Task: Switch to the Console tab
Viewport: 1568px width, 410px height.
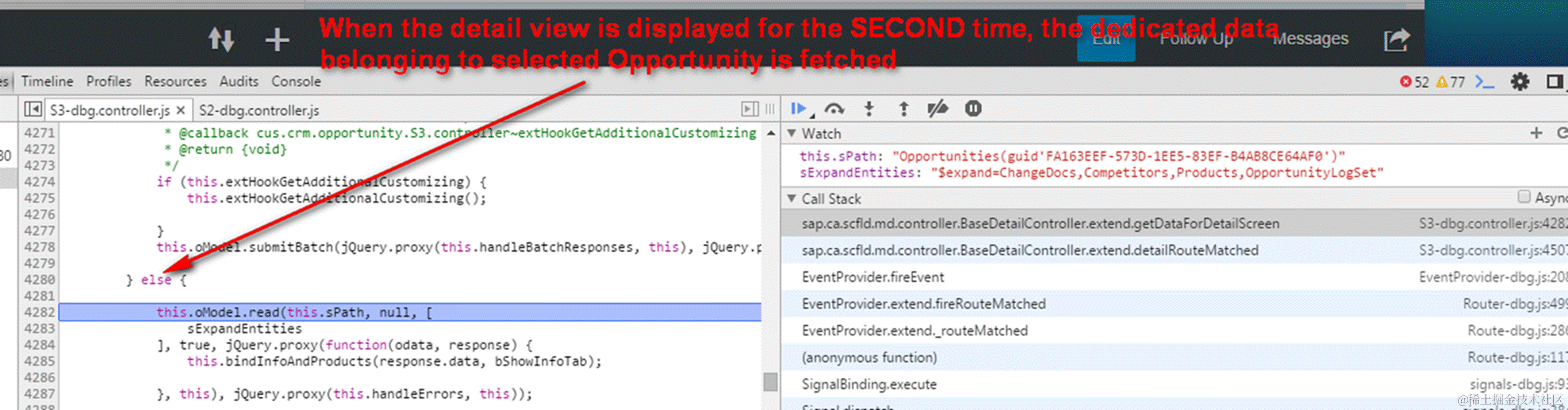Action: point(296,81)
